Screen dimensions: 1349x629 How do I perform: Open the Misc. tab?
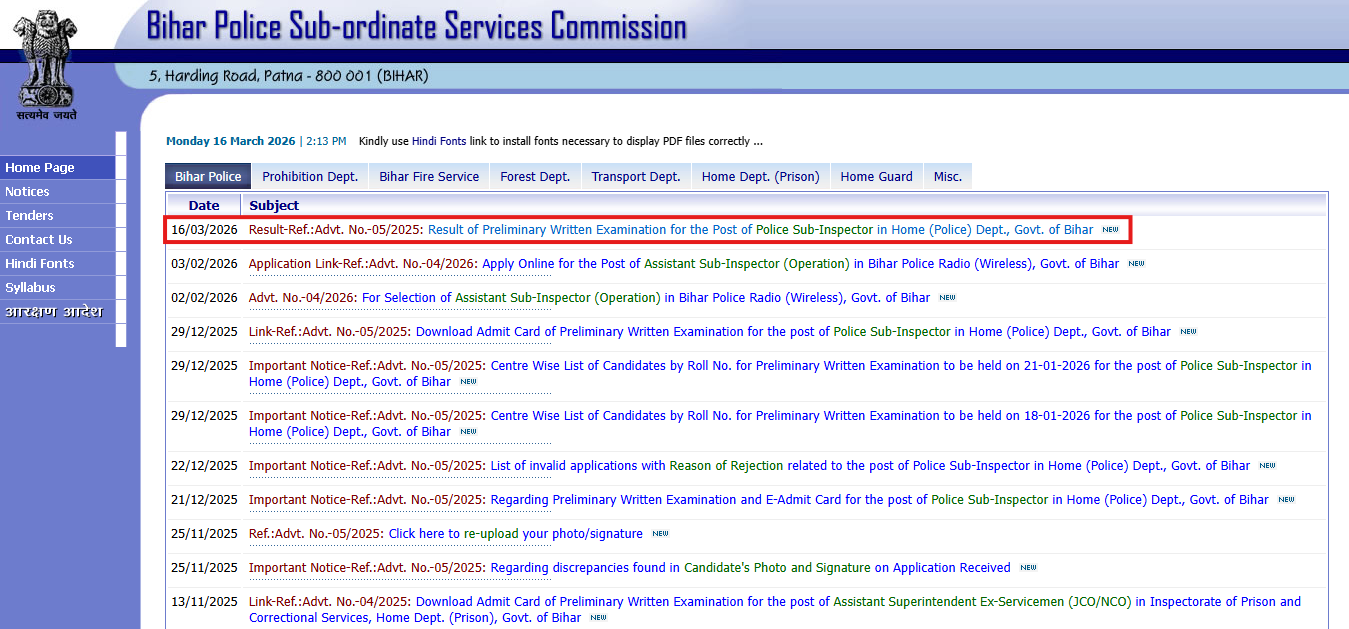(x=947, y=175)
